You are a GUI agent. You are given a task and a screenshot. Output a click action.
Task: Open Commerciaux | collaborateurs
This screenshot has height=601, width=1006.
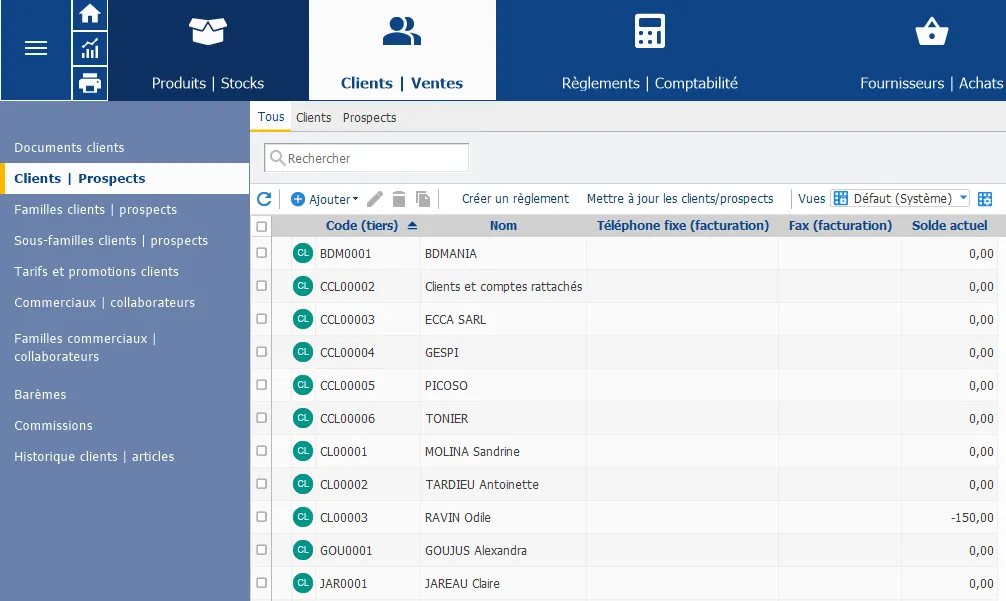click(x=105, y=303)
